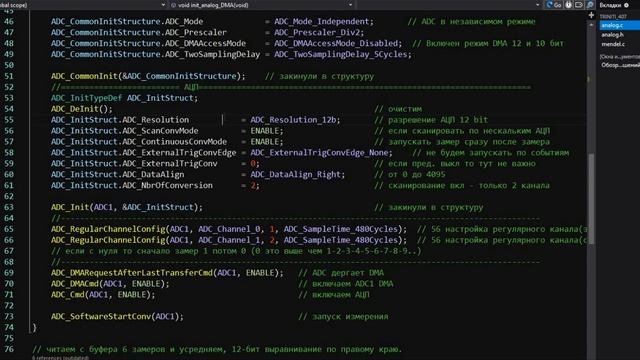Switch to the analog.c tab

click(619, 25)
